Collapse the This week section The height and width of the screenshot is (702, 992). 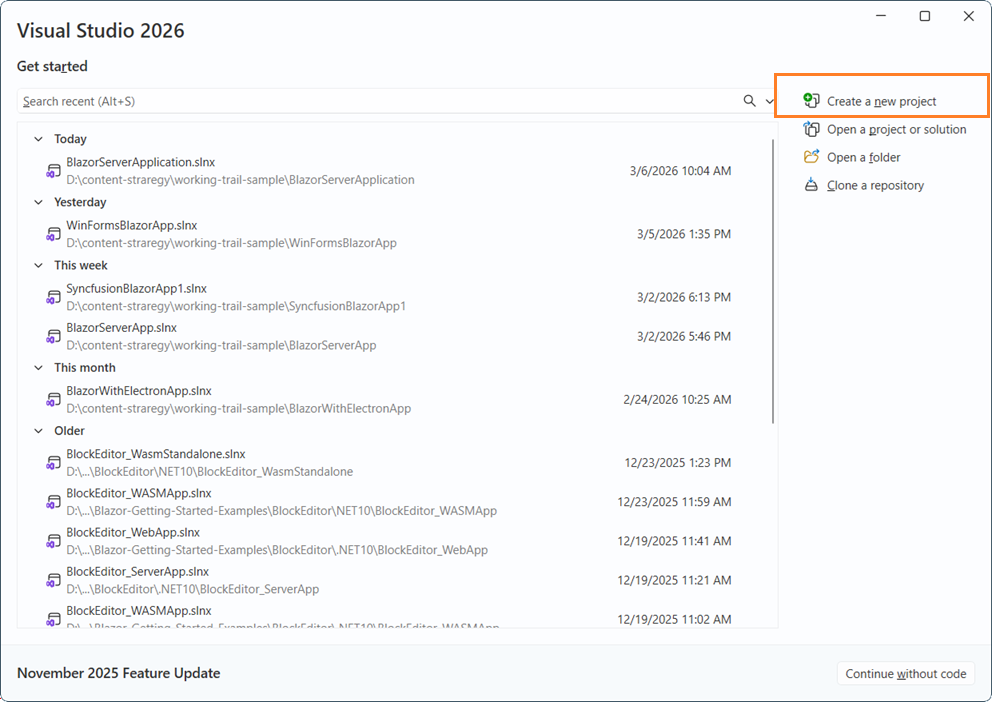tap(38, 265)
